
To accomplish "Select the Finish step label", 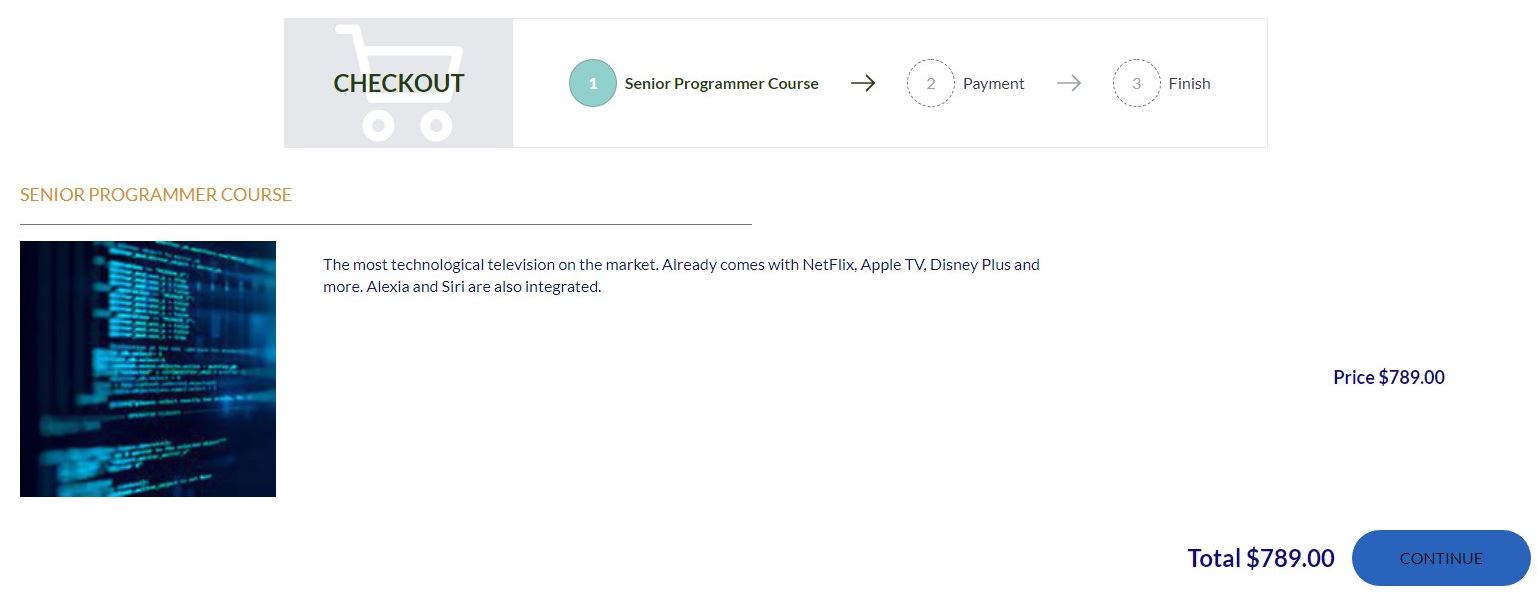I will click(1189, 83).
